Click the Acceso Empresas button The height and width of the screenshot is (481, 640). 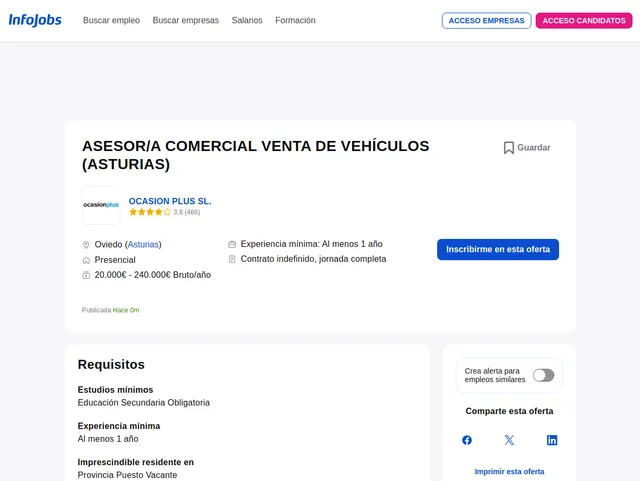(x=486, y=21)
